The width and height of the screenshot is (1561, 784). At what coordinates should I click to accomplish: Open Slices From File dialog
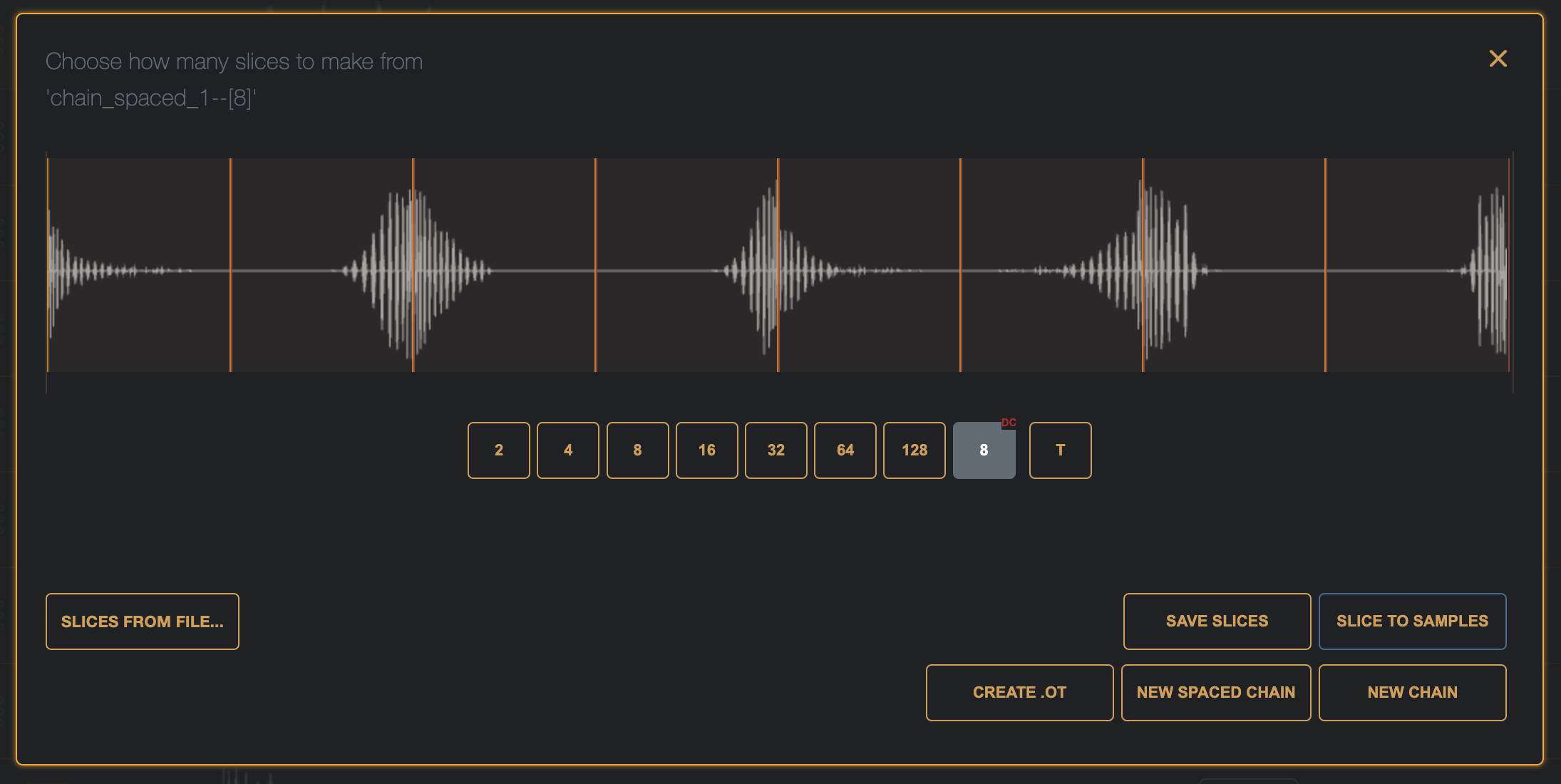click(142, 621)
